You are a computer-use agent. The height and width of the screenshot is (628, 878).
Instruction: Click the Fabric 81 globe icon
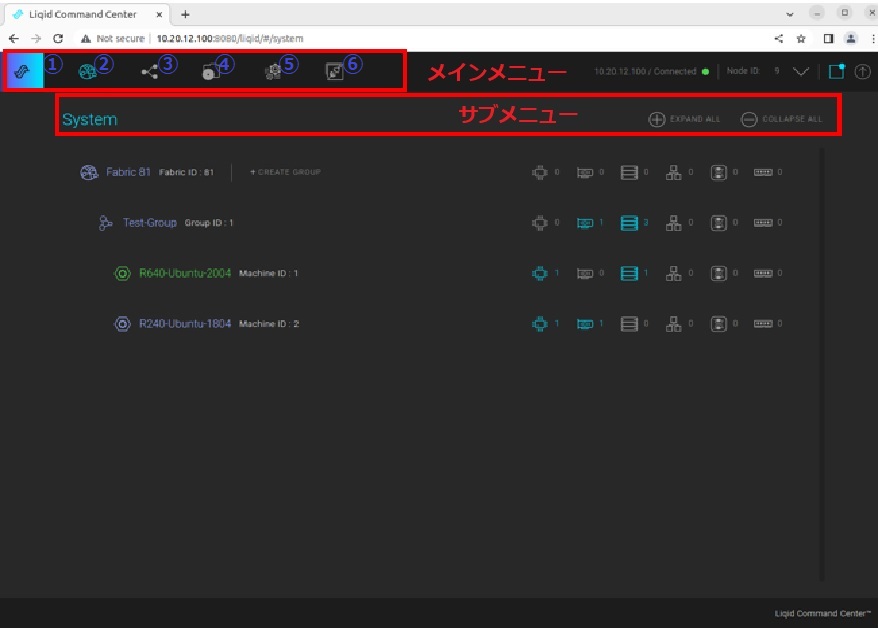coord(89,172)
